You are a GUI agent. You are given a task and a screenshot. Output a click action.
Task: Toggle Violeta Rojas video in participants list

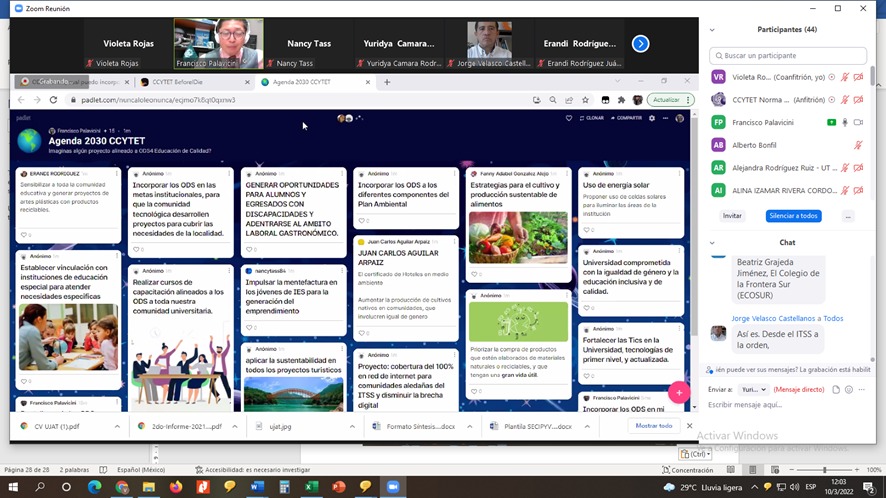858,77
